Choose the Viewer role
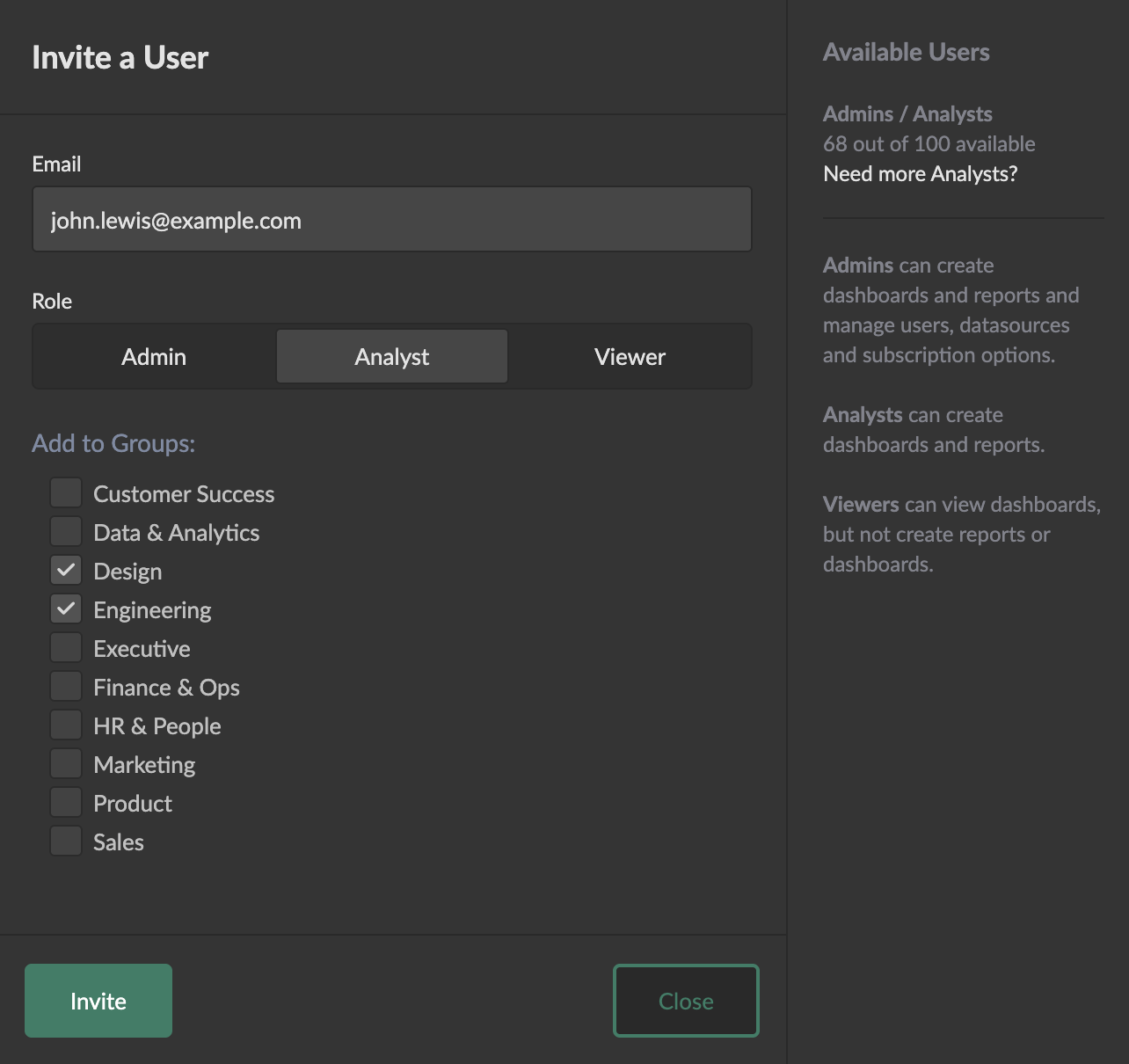The image size is (1129, 1064). pos(630,357)
